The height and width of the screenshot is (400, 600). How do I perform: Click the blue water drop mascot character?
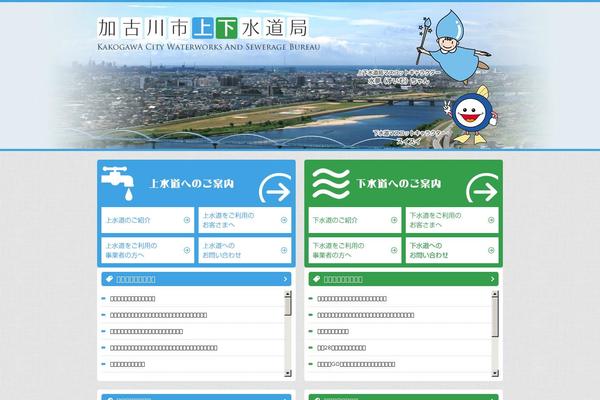click(453, 45)
